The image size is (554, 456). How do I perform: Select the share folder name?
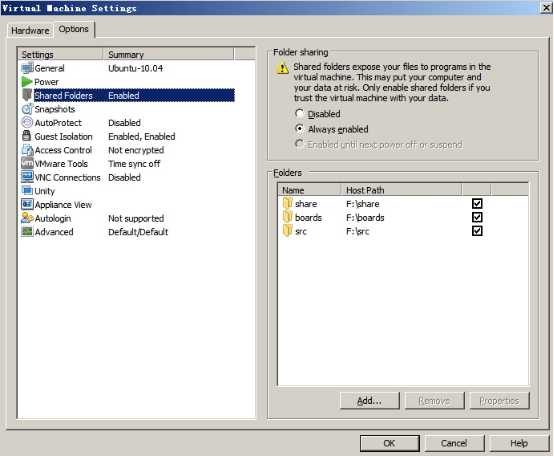coord(306,204)
